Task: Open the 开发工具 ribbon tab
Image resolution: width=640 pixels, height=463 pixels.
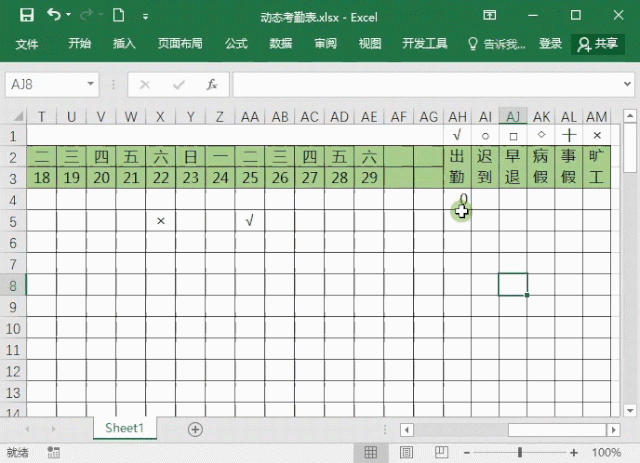Action: tap(425, 43)
